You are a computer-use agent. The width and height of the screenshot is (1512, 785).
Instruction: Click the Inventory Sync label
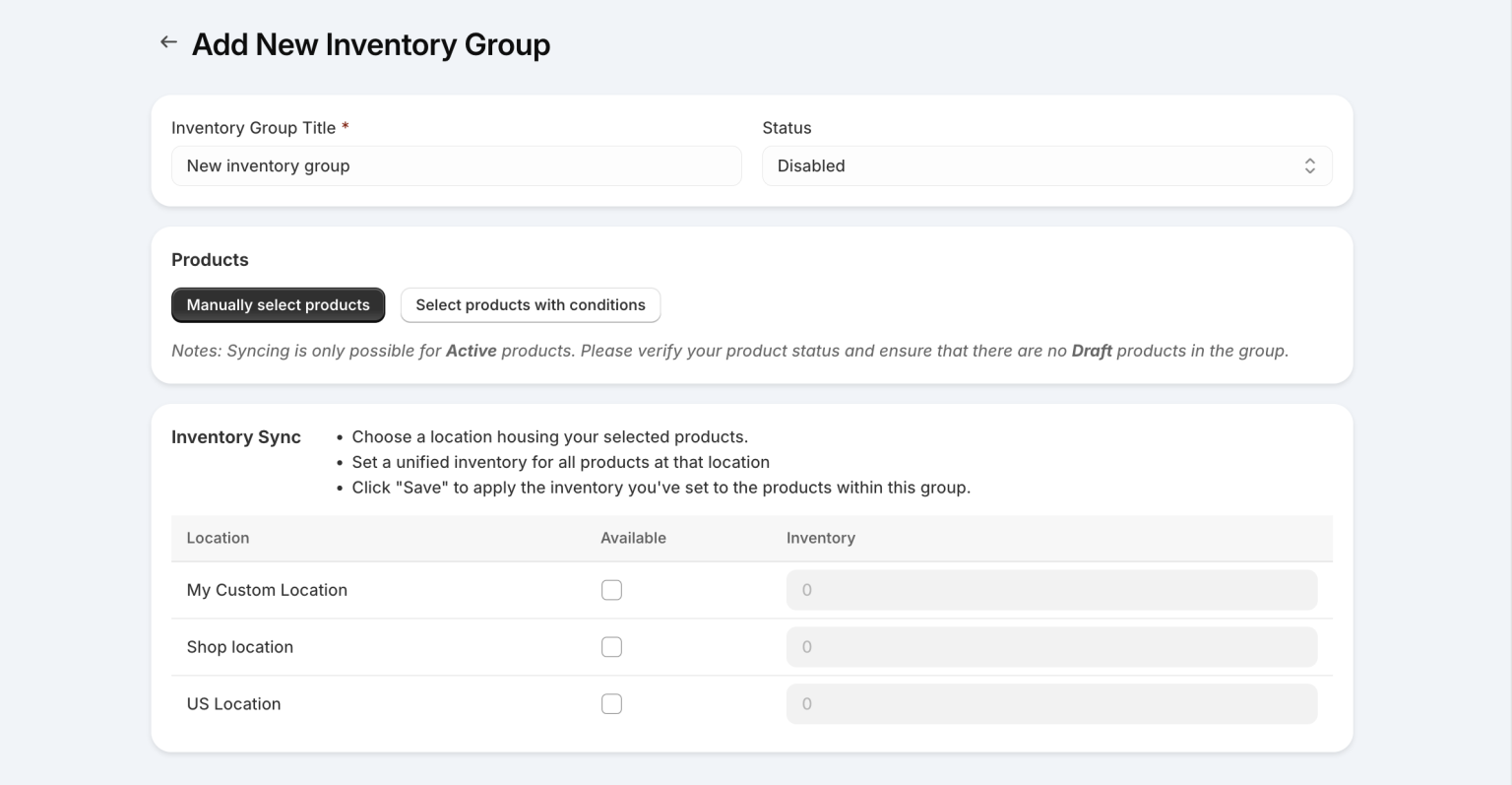235,437
